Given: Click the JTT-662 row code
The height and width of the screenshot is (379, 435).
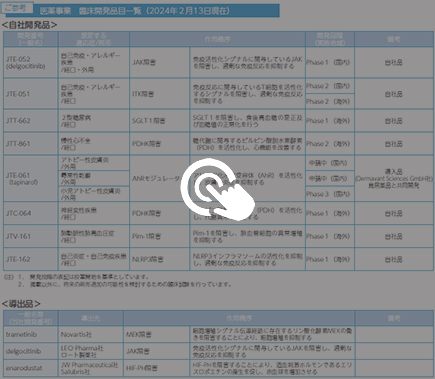Looking at the screenshot, I should pyautogui.click(x=31, y=121).
